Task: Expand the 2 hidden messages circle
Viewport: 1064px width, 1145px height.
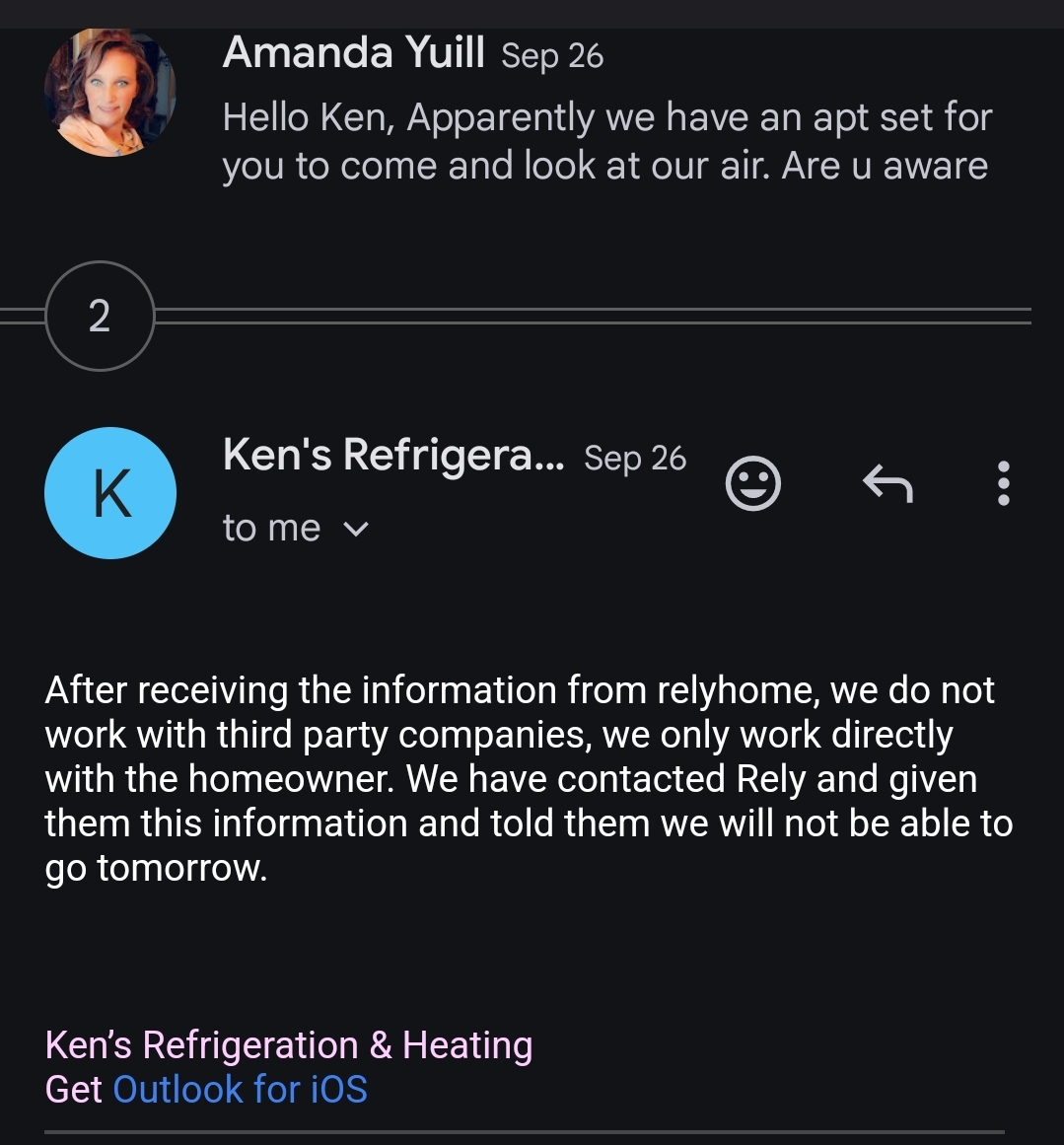Action: click(100, 317)
